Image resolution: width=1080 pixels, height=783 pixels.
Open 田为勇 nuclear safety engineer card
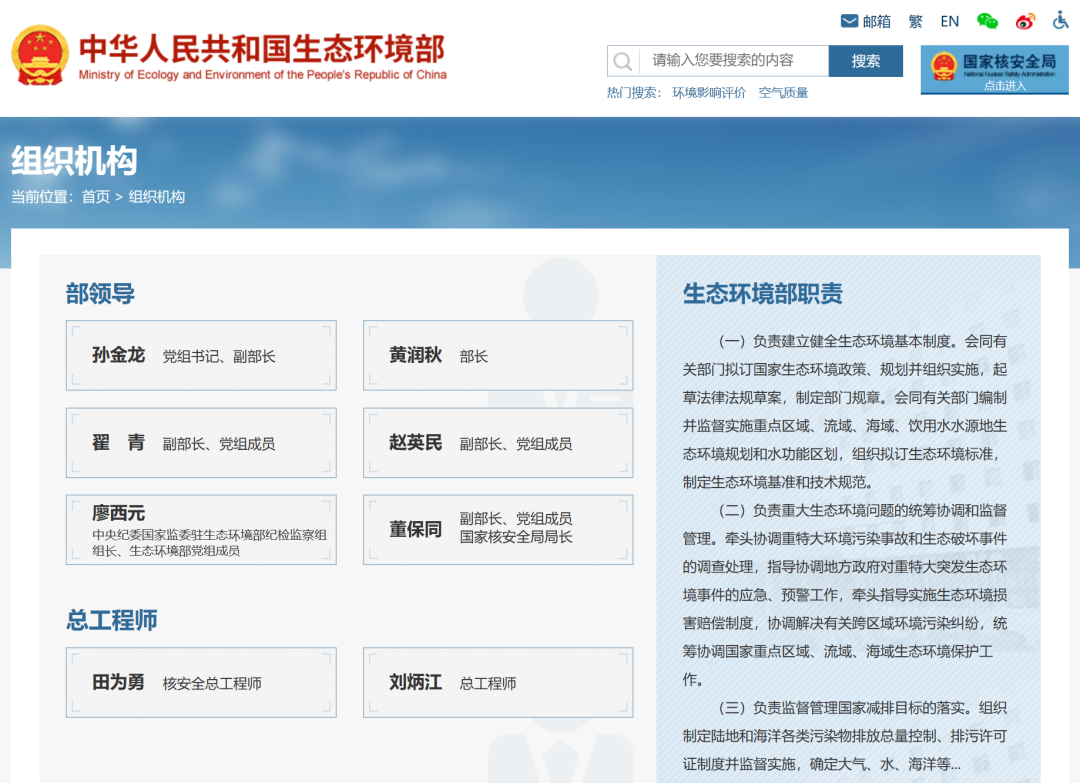coord(201,683)
